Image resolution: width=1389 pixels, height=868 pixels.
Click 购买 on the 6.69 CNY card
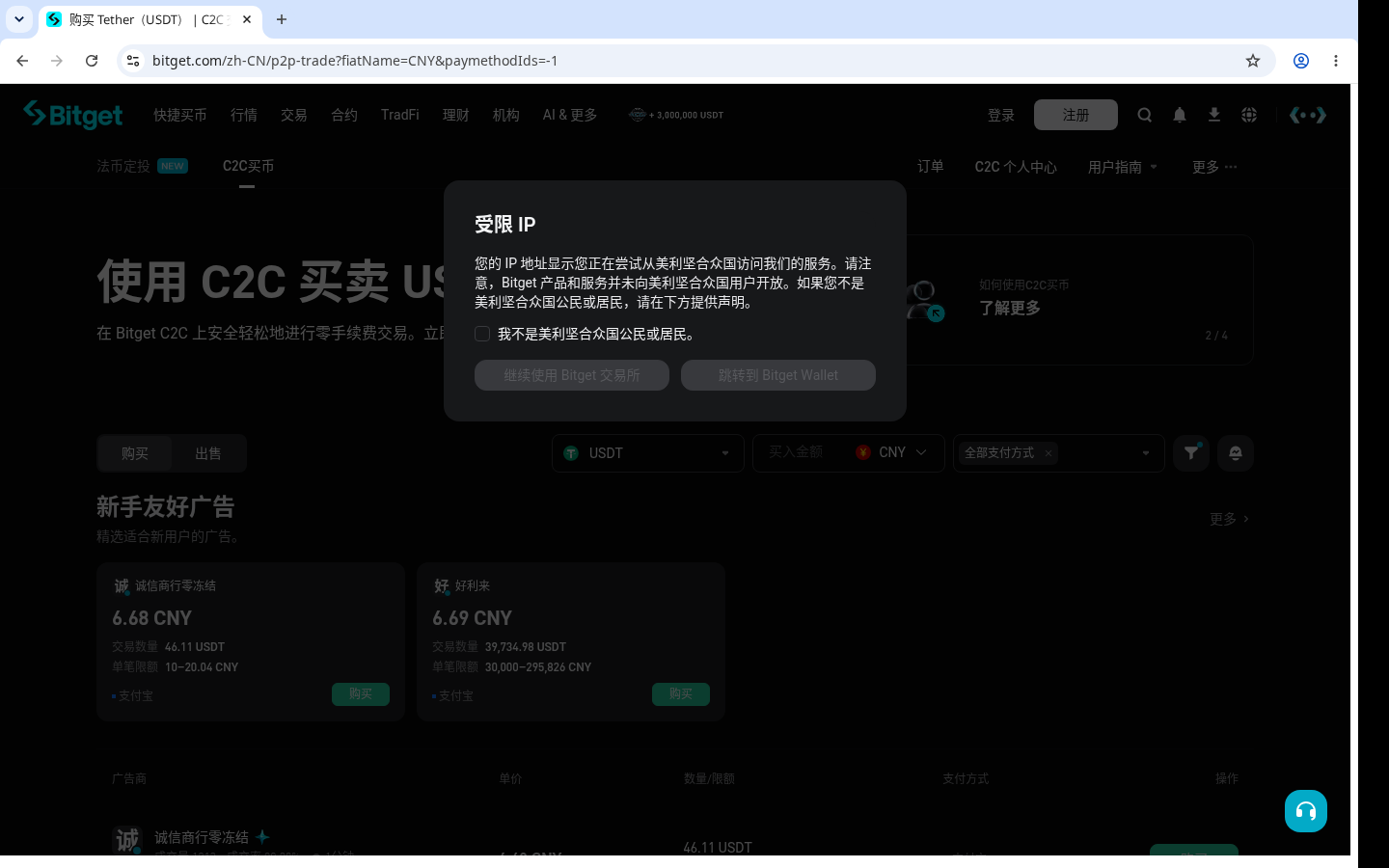[x=681, y=694]
